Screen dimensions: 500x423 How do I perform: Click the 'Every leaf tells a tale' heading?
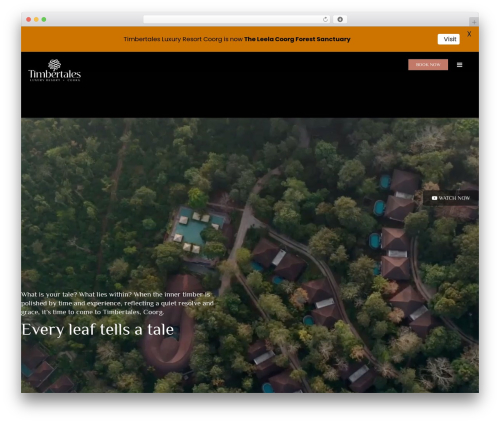[98, 330]
